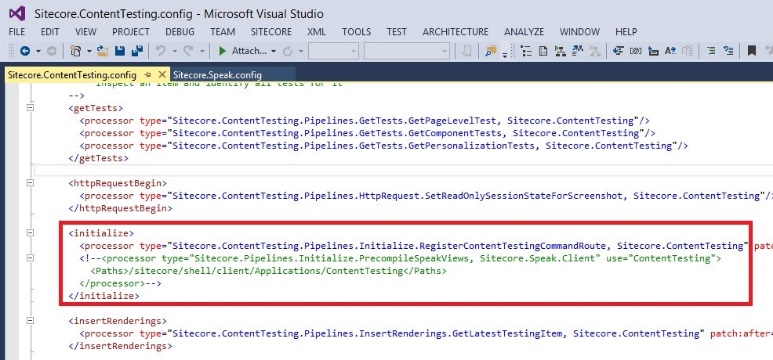Click the Find in Files folder-magnifier icon

coord(491,51)
